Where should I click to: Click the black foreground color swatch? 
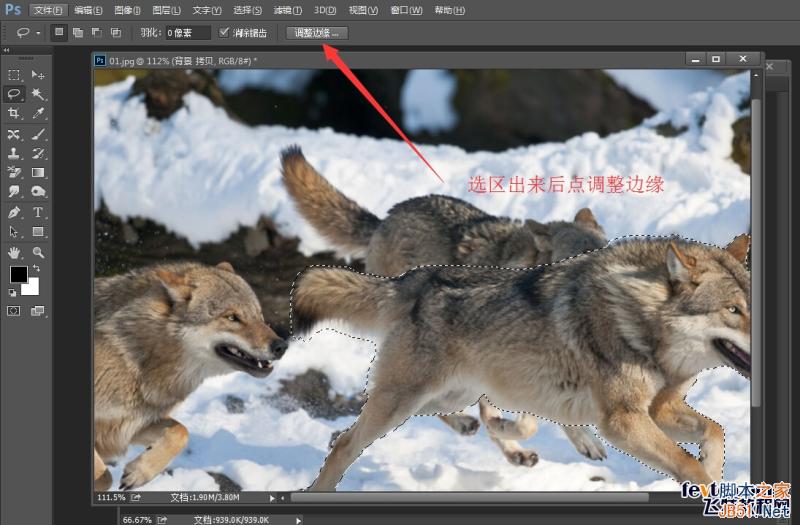(x=18, y=275)
